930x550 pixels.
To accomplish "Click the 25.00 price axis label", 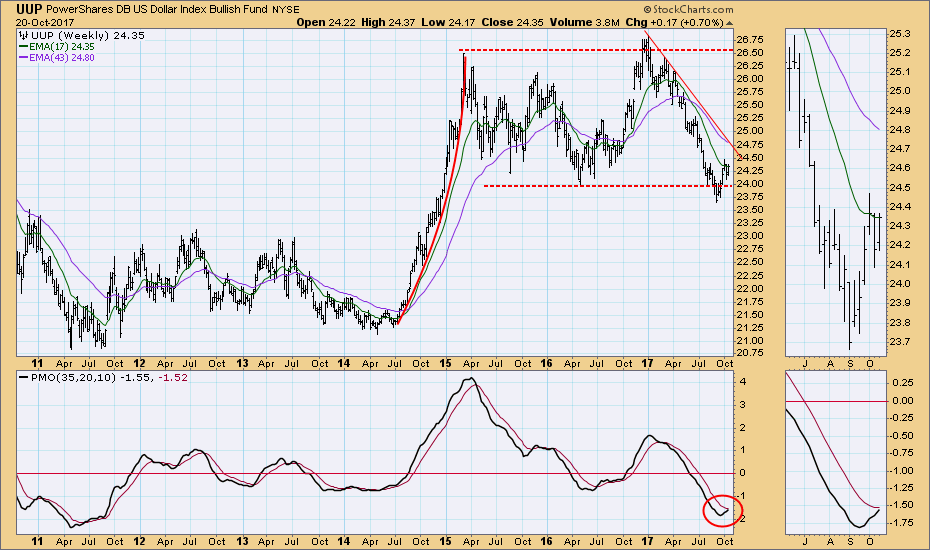I will point(750,131).
